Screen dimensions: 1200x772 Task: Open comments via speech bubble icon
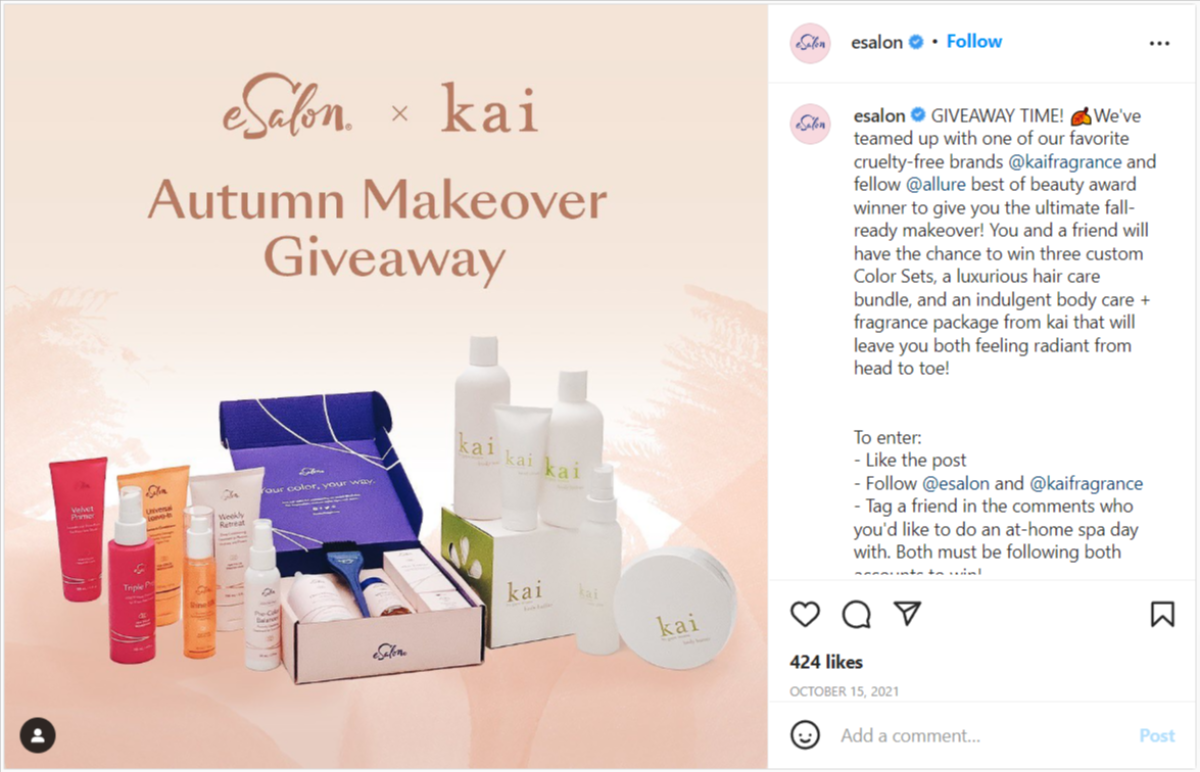(x=856, y=614)
